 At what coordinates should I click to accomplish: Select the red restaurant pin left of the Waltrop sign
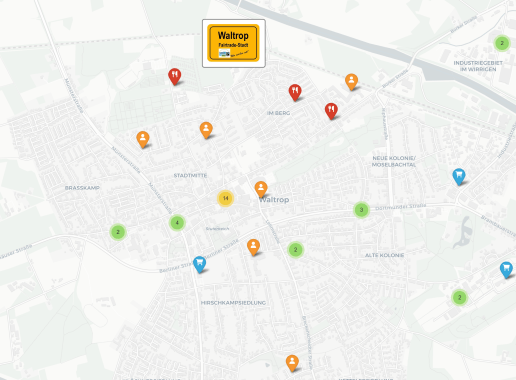[x=175, y=76]
